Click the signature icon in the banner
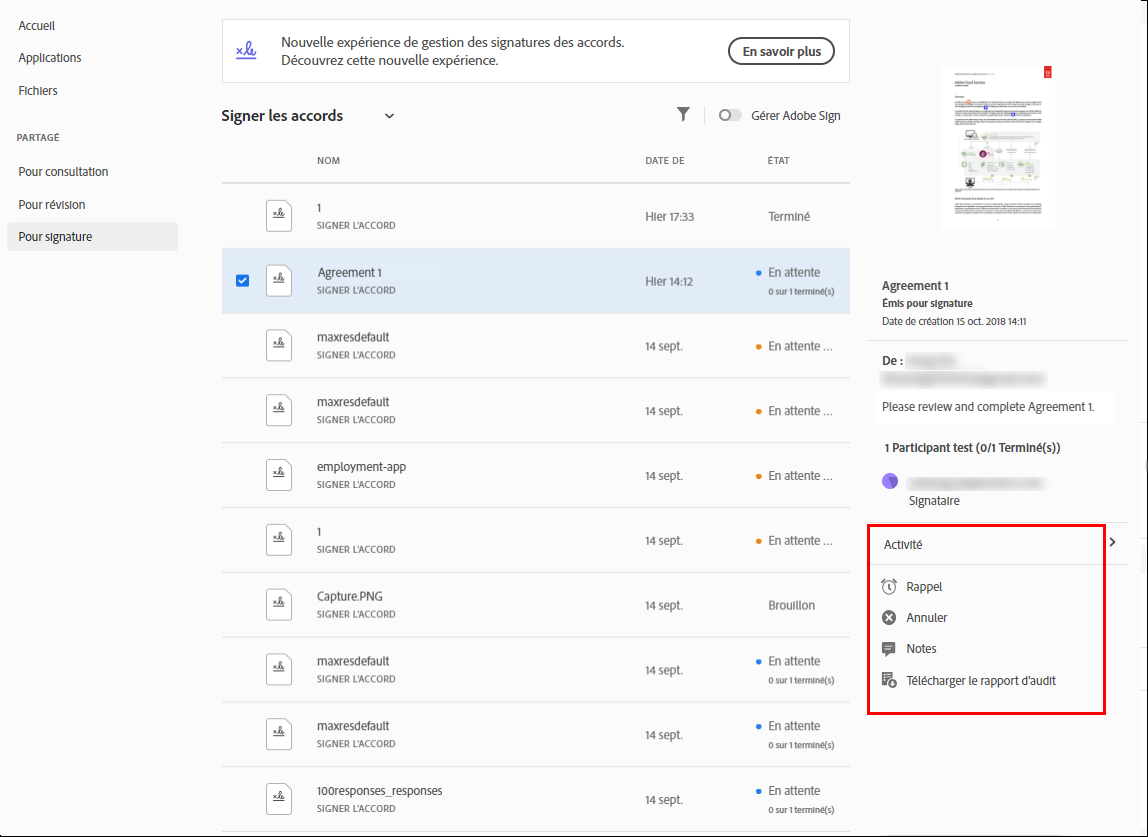1148x837 pixels. (x=246, y=51)
